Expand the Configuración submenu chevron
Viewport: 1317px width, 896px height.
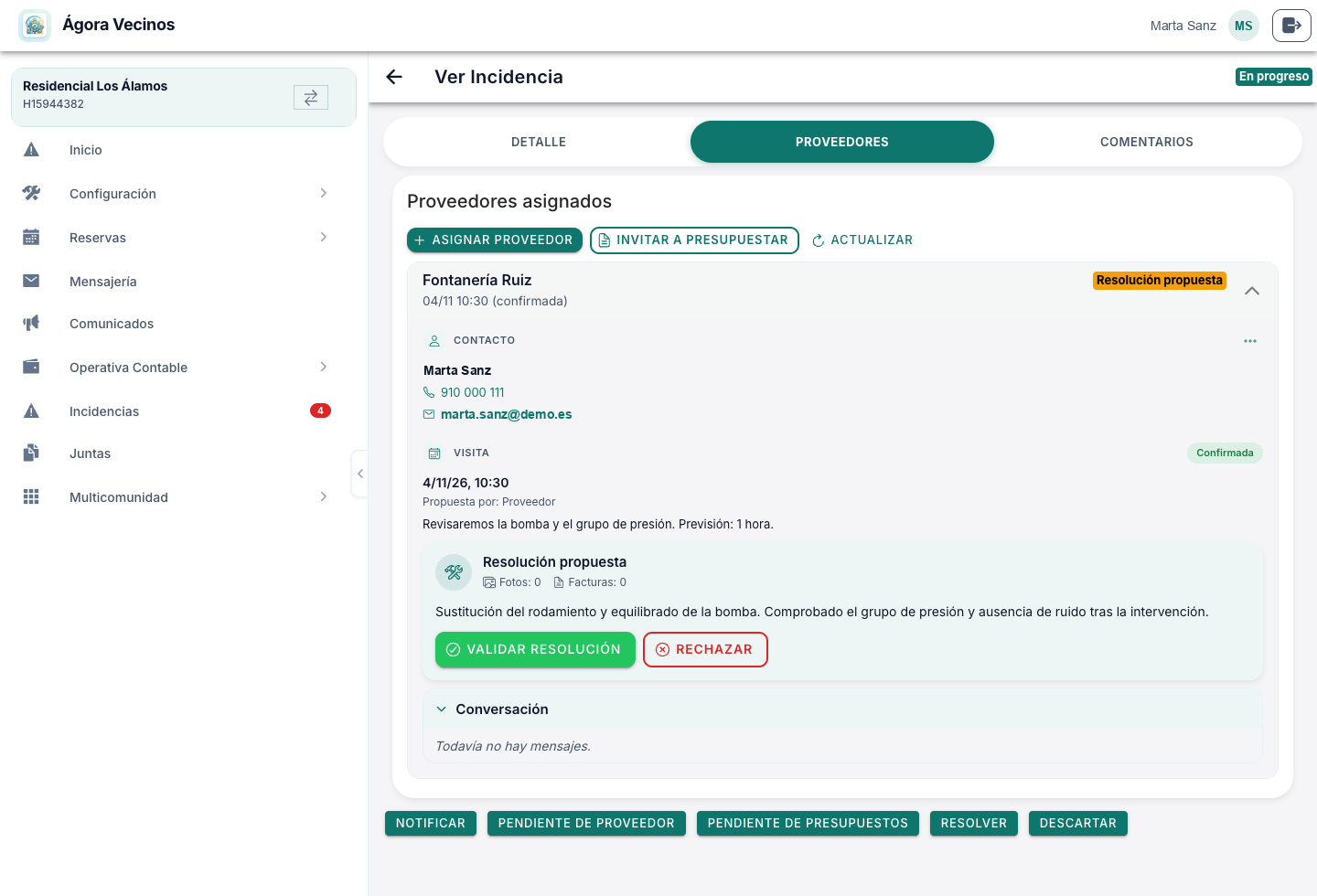(x=324, y=193)
